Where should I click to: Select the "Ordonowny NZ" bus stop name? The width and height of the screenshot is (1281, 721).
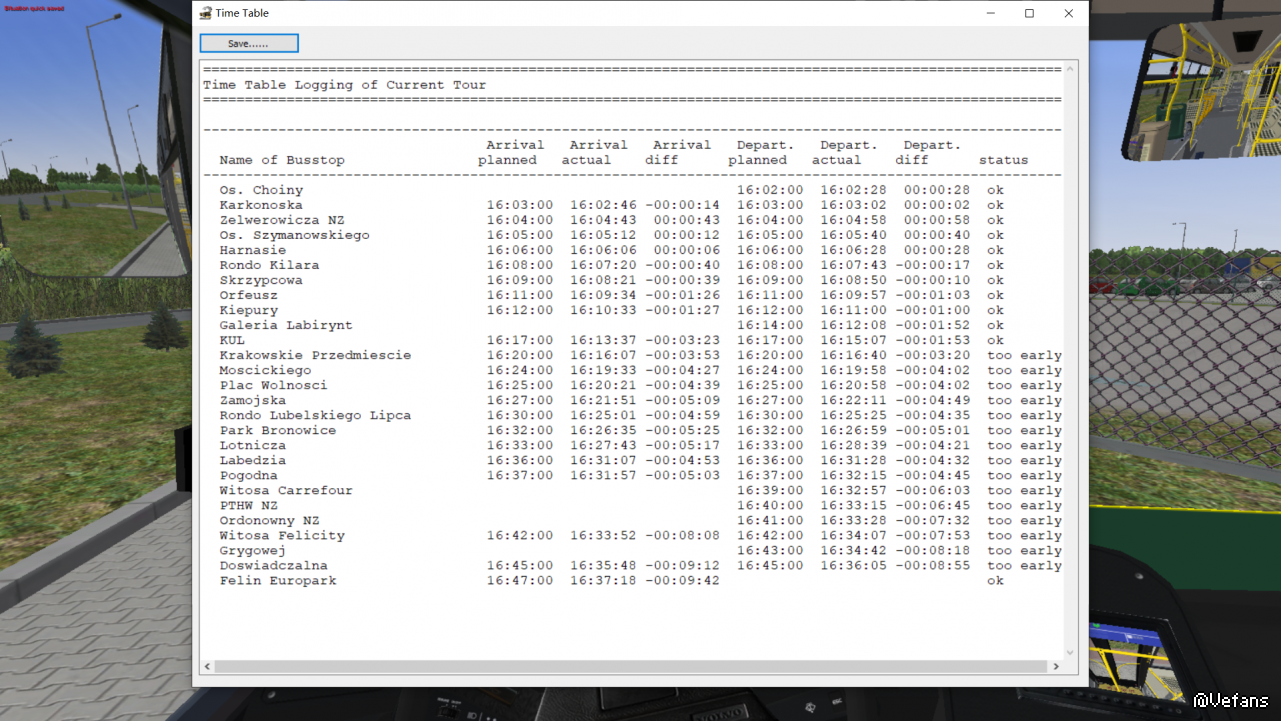pyautogui.click(x=270, y=520)
